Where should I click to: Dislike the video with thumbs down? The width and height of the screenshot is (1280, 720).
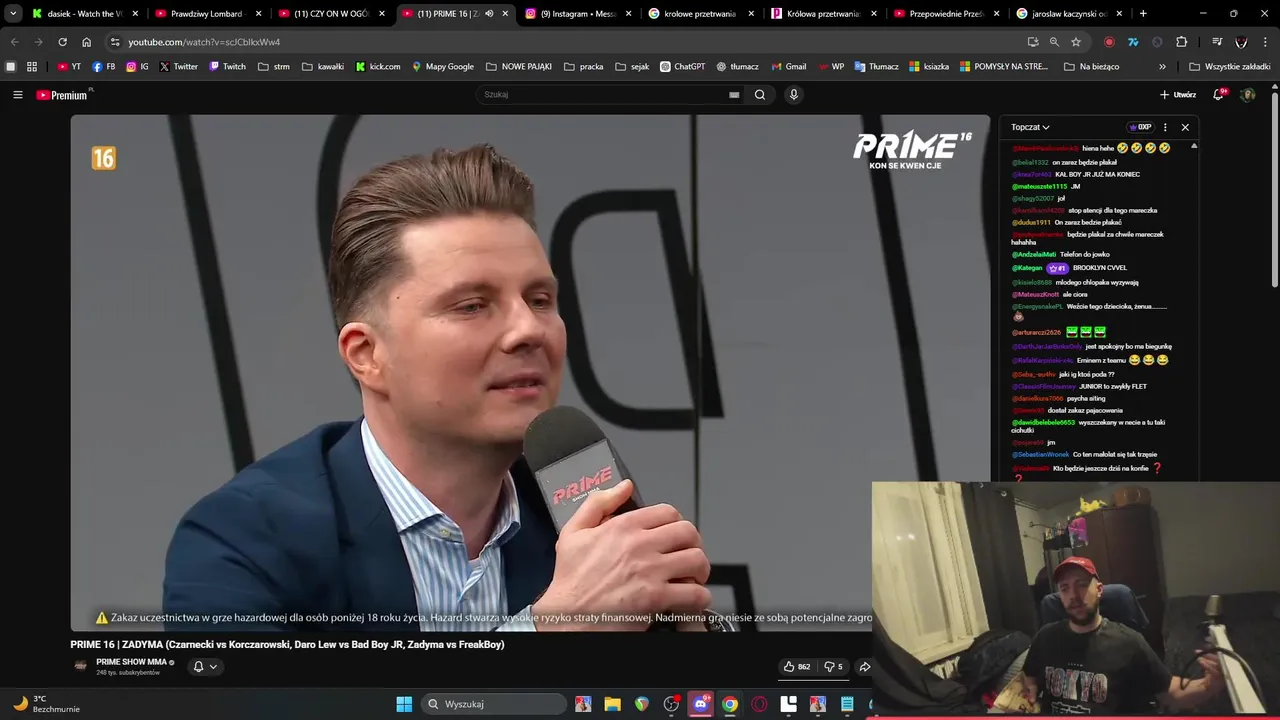pos(833,667)
